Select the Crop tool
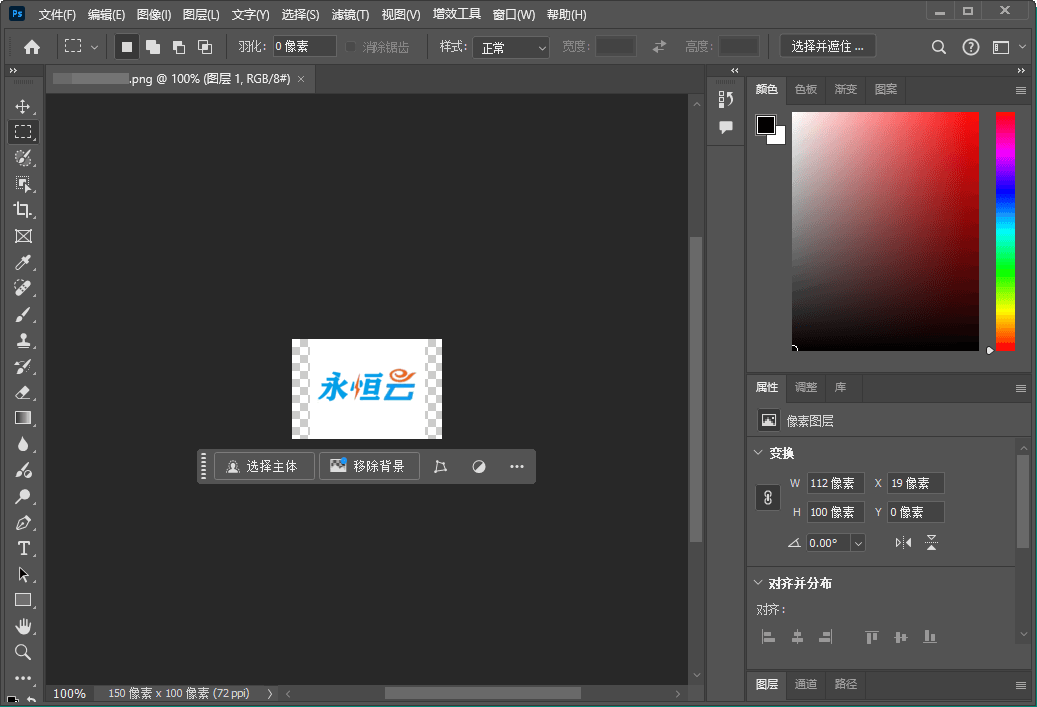Image resolution: width=1037 pixels, height=707 pixels. (x=23, y=210)
